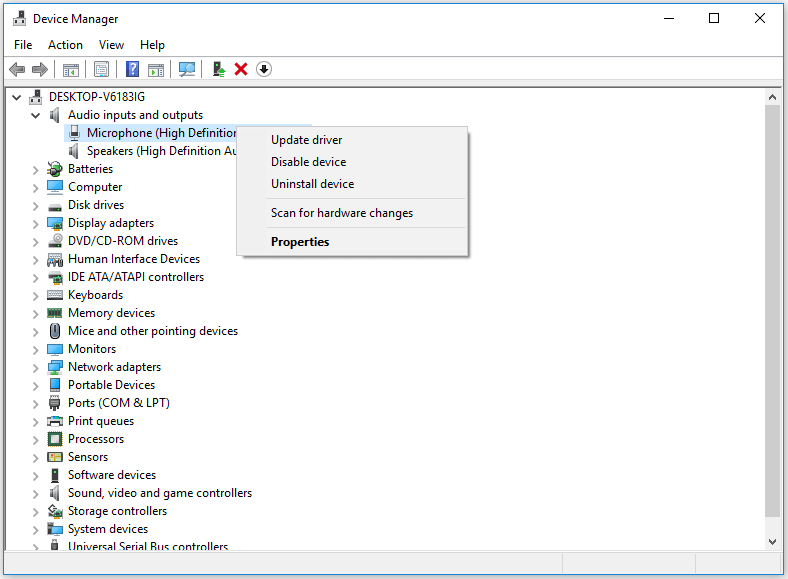Expand the IDE ATA/ATAPI controllers arrow
Viewport: 788px width, 579px height.
click(x=35, y=278)
